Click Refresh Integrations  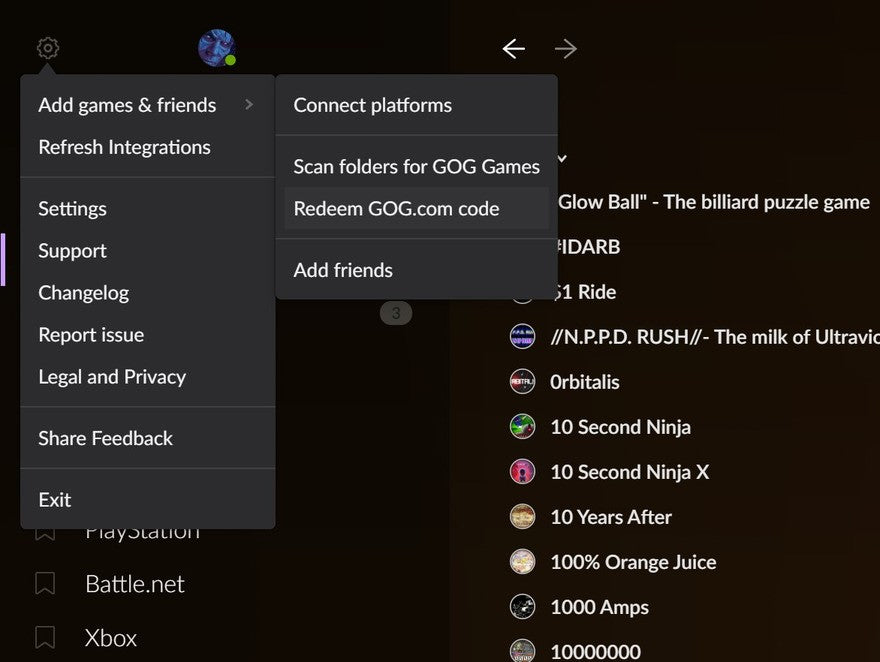point(124,147)
